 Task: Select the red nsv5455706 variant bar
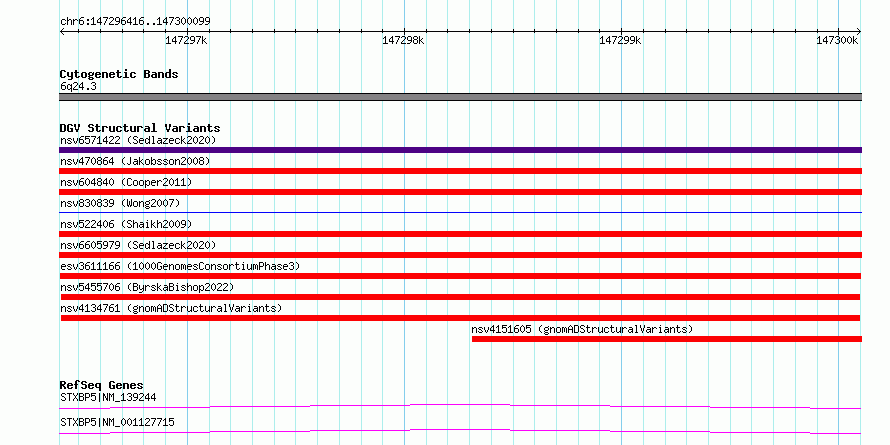click(x=460, y=297)
